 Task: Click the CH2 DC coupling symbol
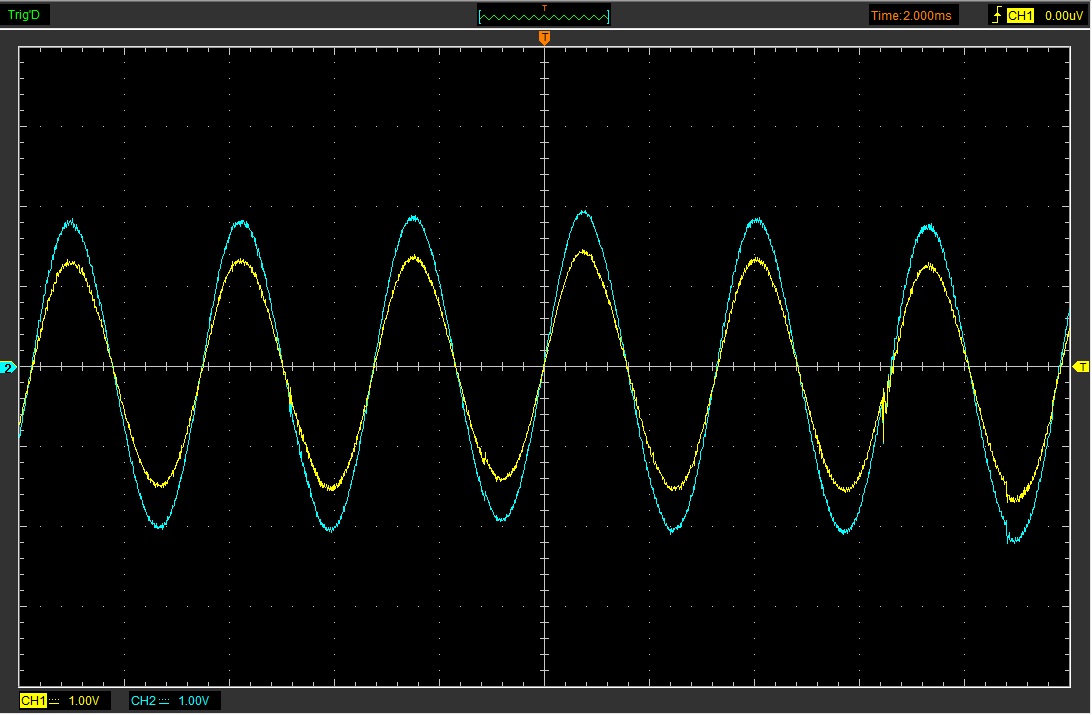[x=165, y=701]
